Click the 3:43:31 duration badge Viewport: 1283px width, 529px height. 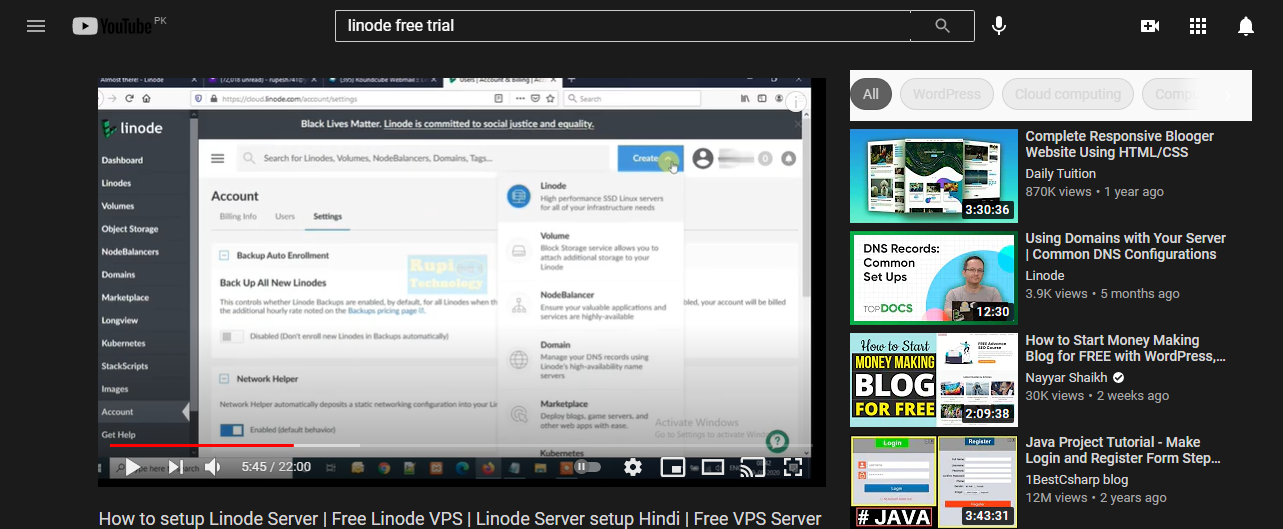(x=987, y=516)
